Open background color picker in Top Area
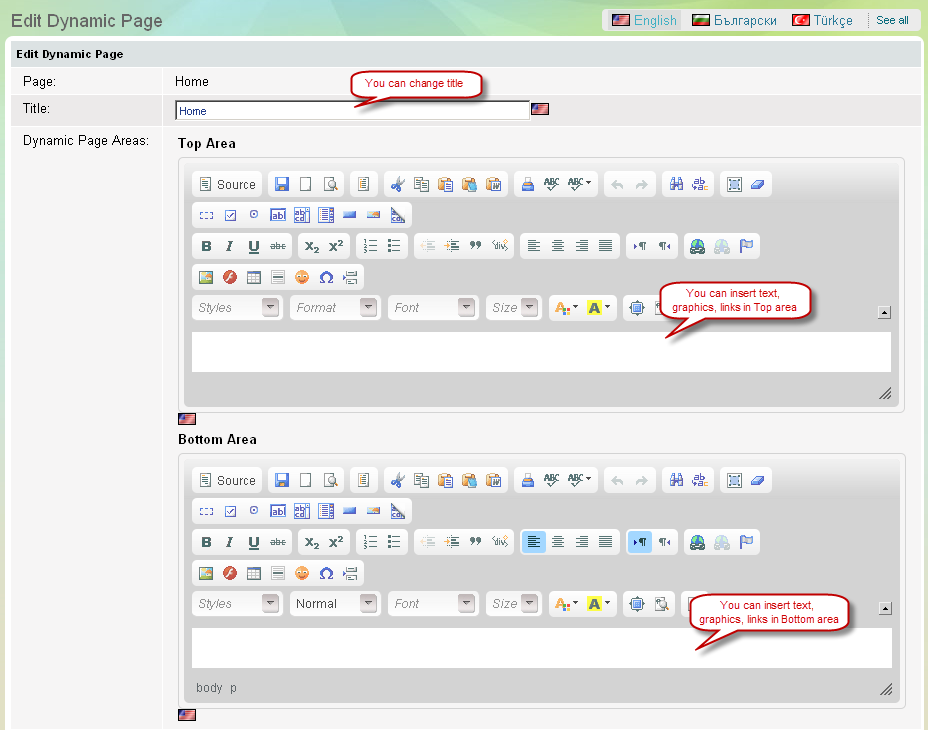928x730 pixels. point(599,308)
